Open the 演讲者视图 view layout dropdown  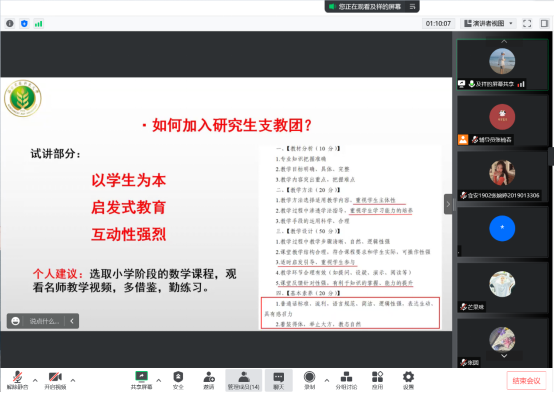click(488, 23)
